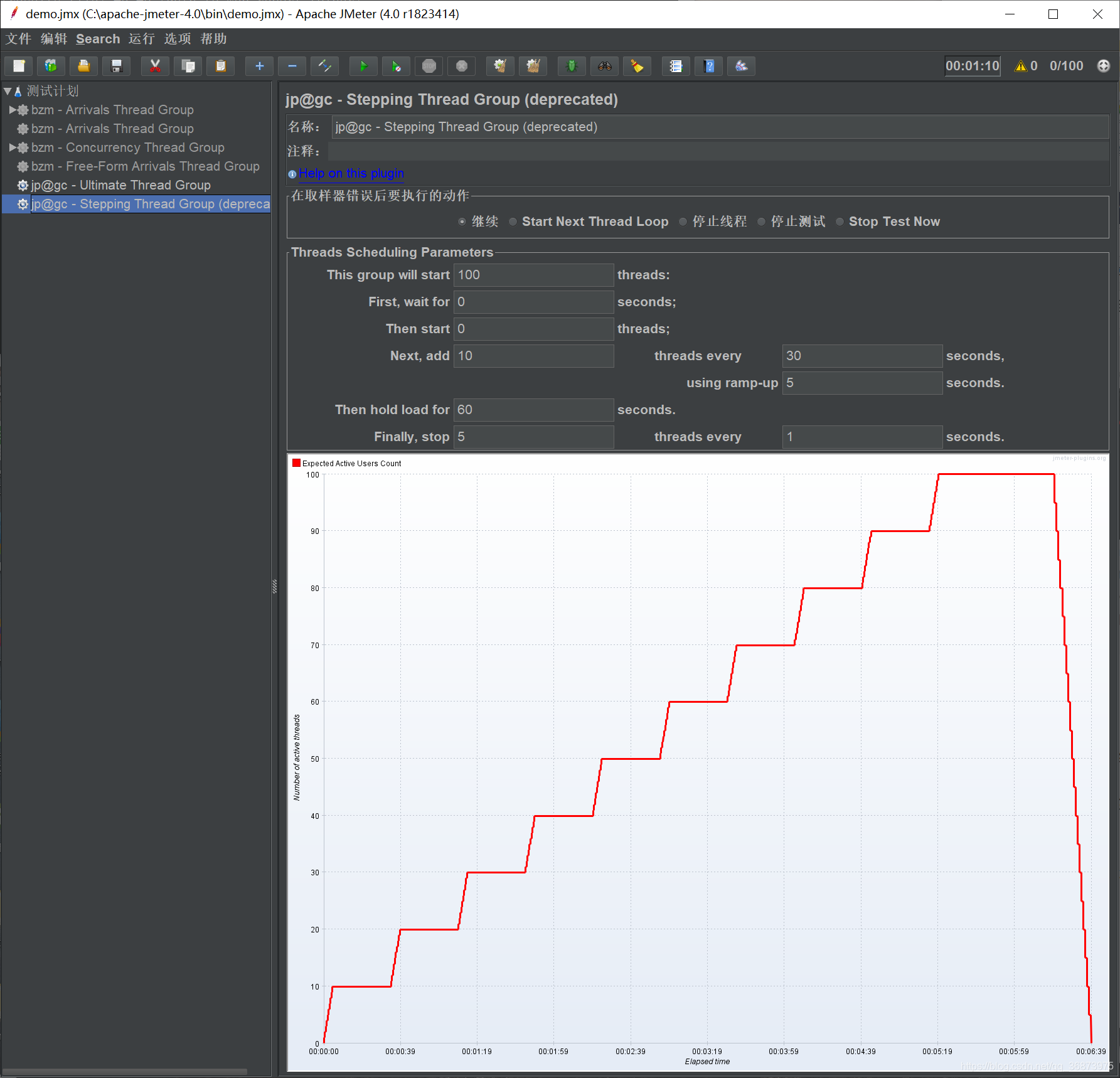The height and width of the screenshot is (1078, 1120).
Task: Select the 继续 radio option
Action: (x=479, y=221)
